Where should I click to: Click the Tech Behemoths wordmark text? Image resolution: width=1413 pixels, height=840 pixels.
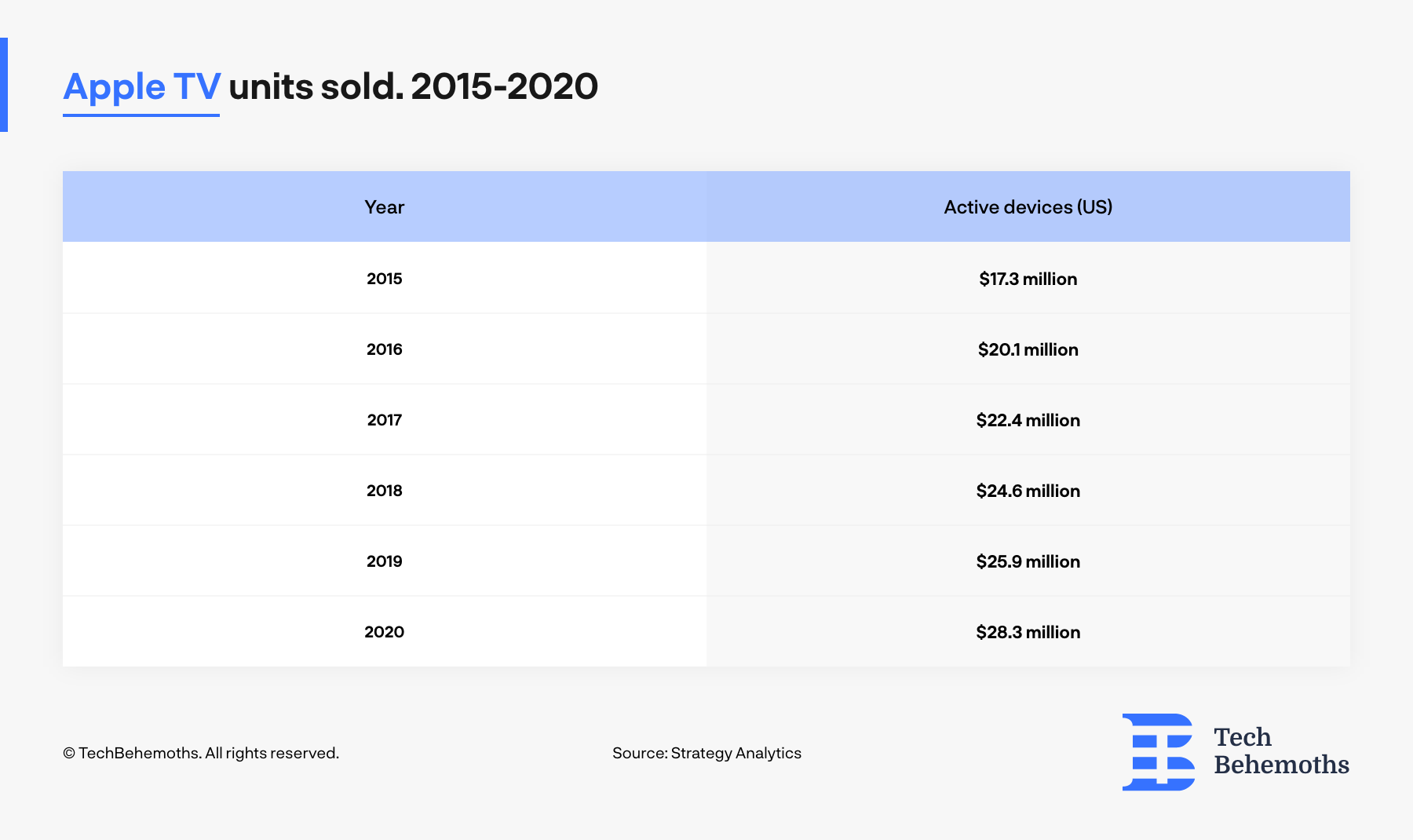(1281, 751)
